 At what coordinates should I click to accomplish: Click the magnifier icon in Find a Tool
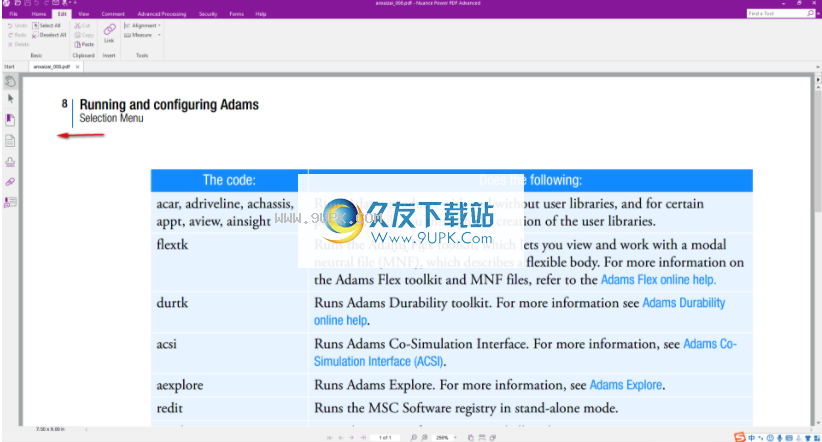pyautogui.click(x=810, y=13)
